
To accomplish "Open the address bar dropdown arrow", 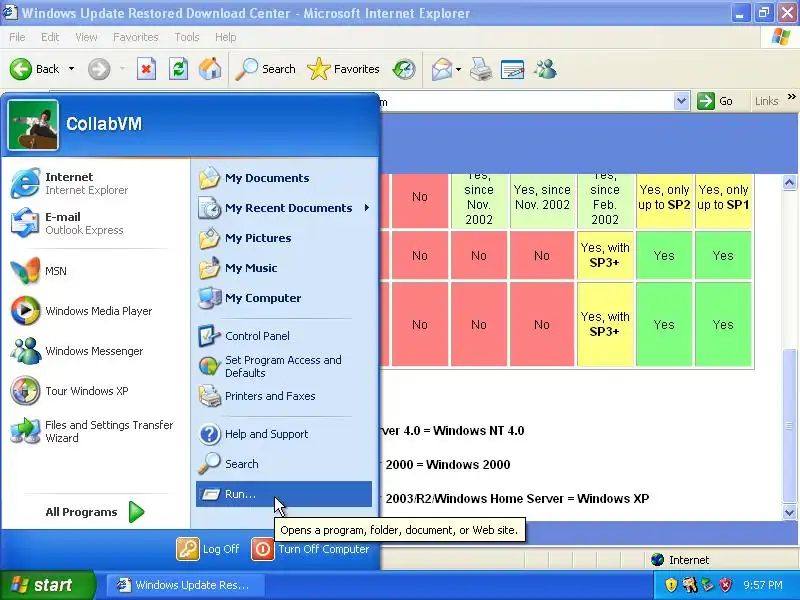I will 681,101.
